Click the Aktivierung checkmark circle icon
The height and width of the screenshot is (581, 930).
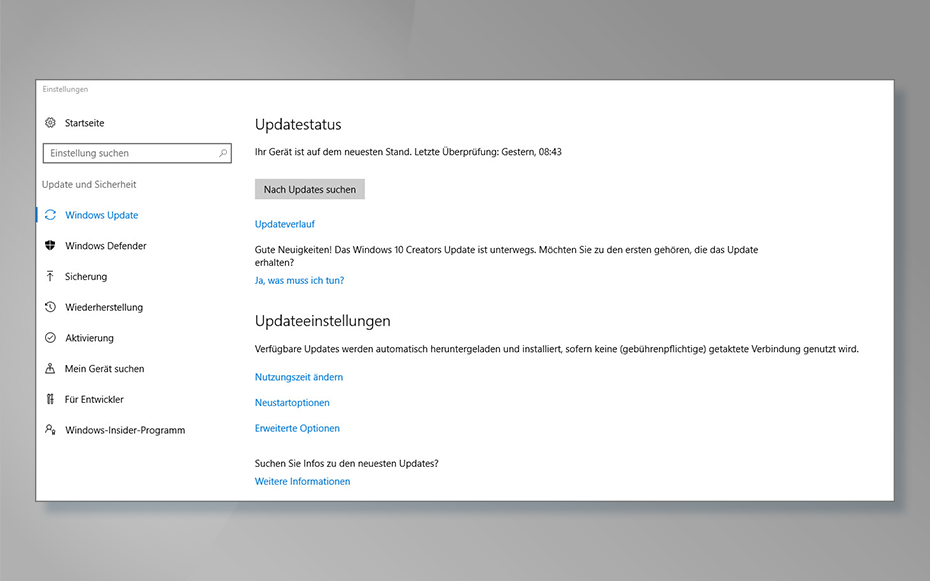[50, 338]
